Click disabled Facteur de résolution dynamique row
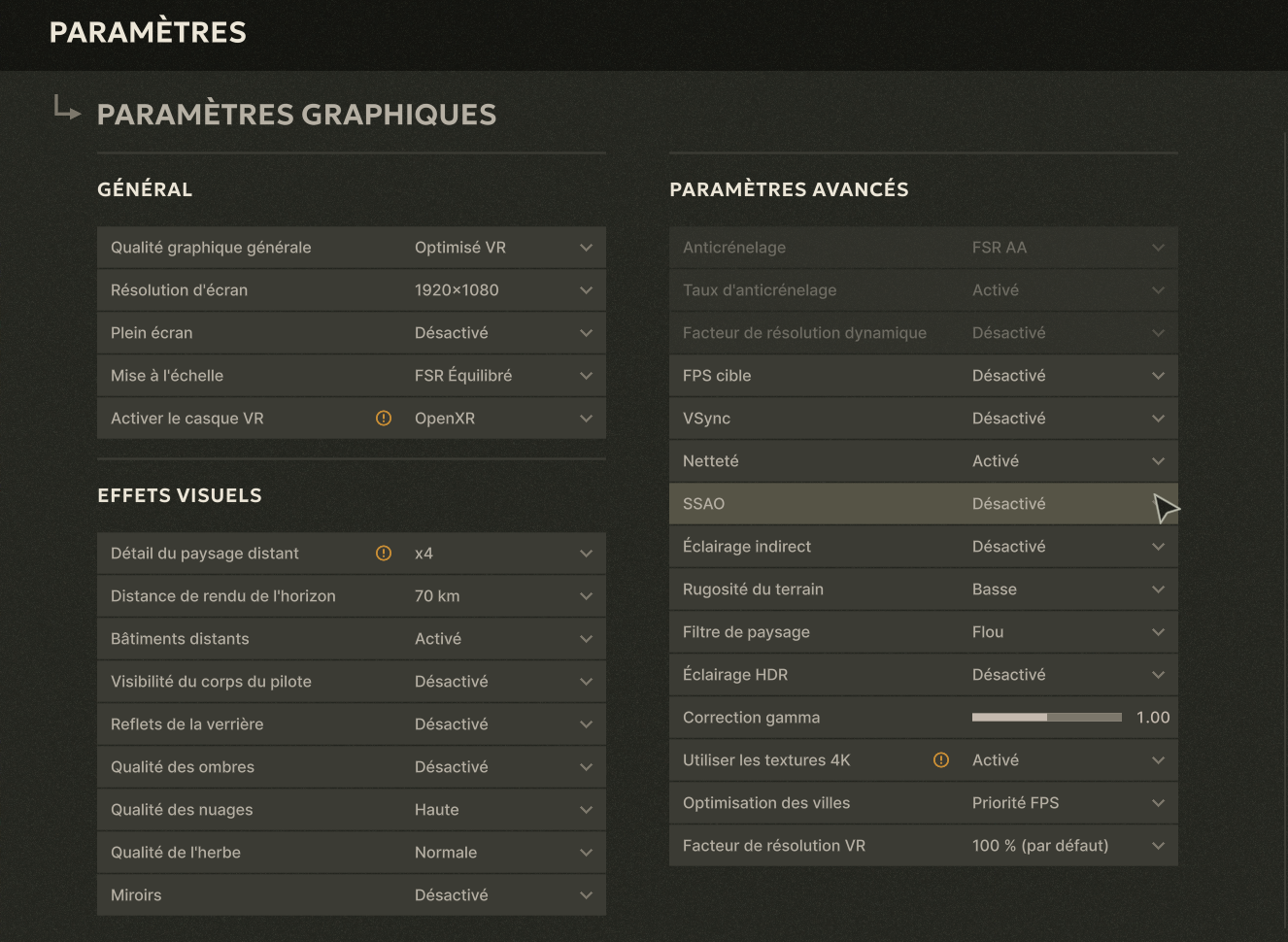 click(x=924, y=333)
